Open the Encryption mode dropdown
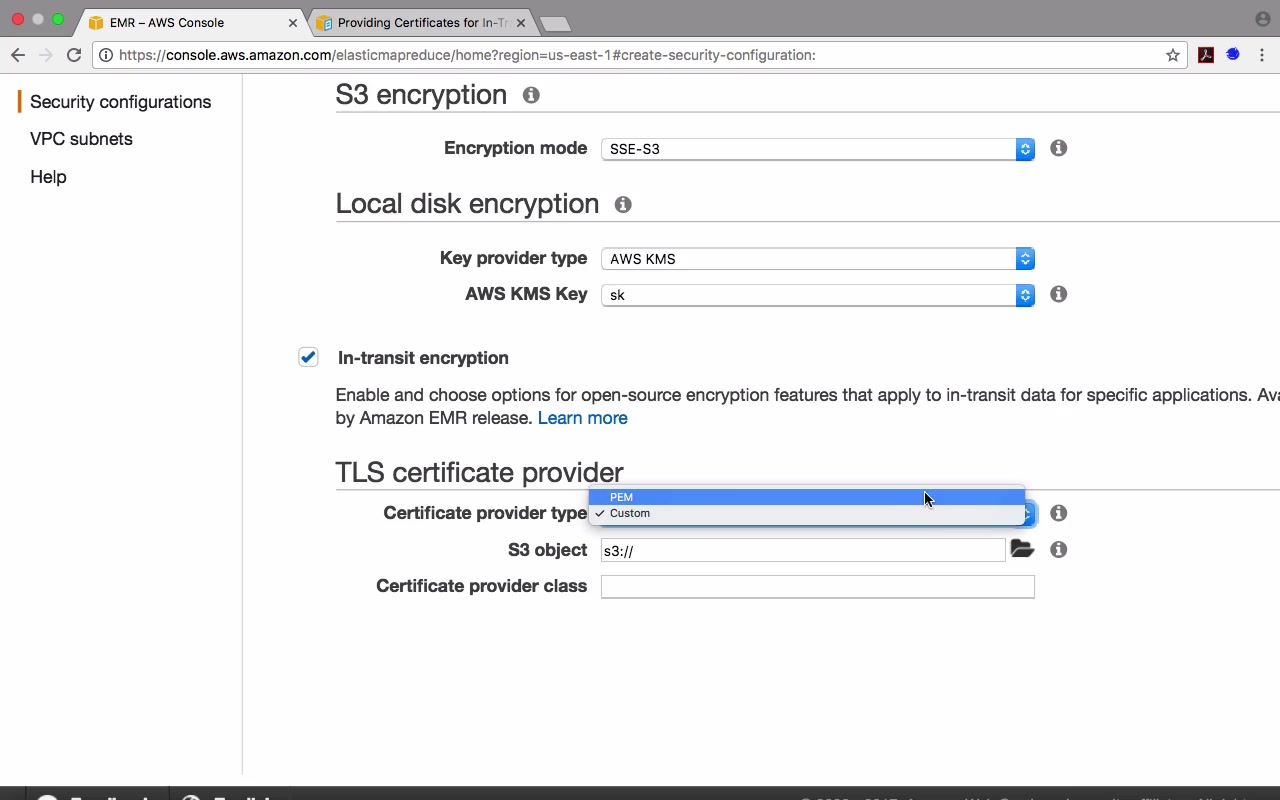Image resolution: width=1280 pixels, height=800 pixels. pos(817,149)
